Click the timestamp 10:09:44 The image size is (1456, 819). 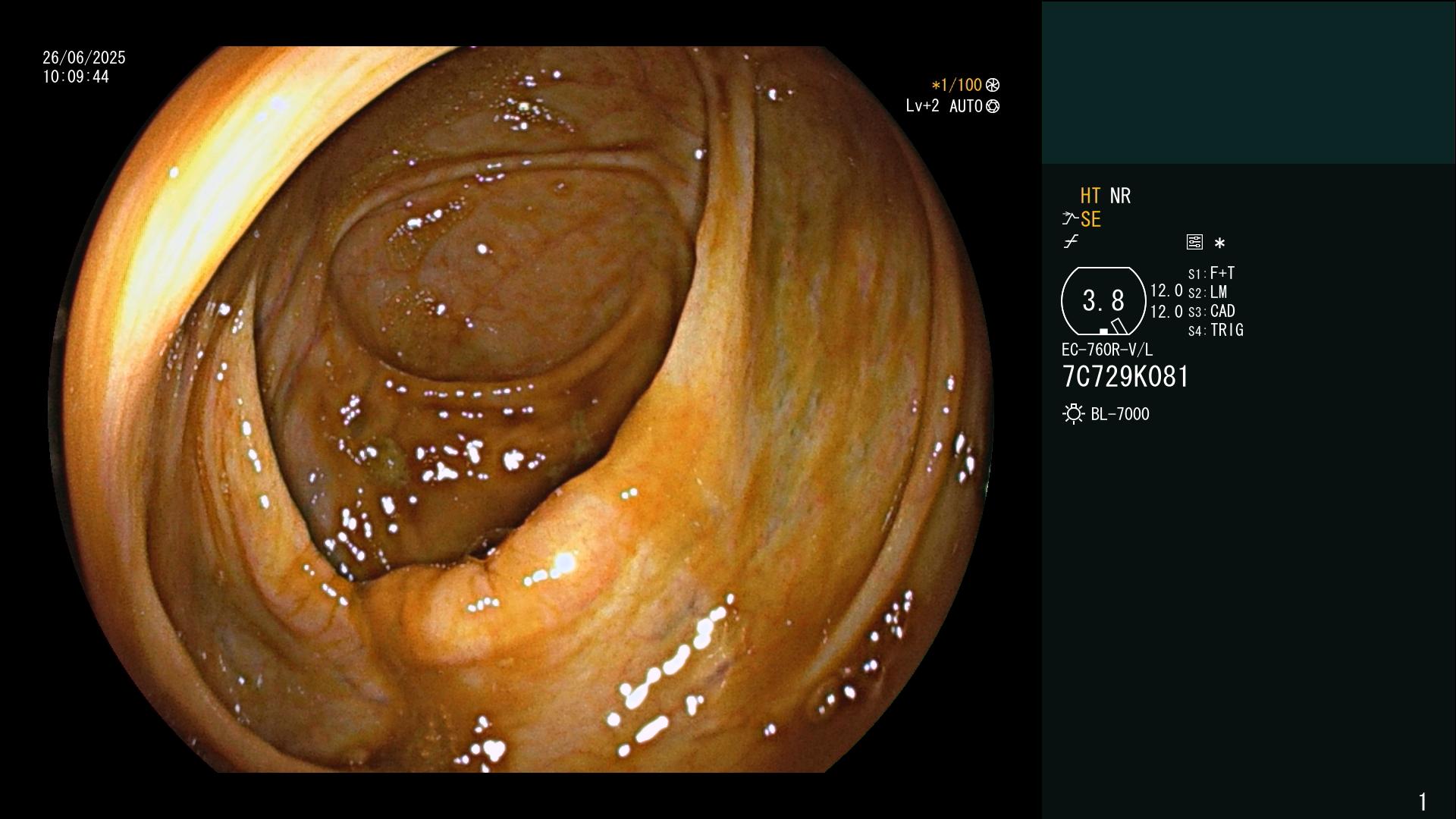pos(76,77)
